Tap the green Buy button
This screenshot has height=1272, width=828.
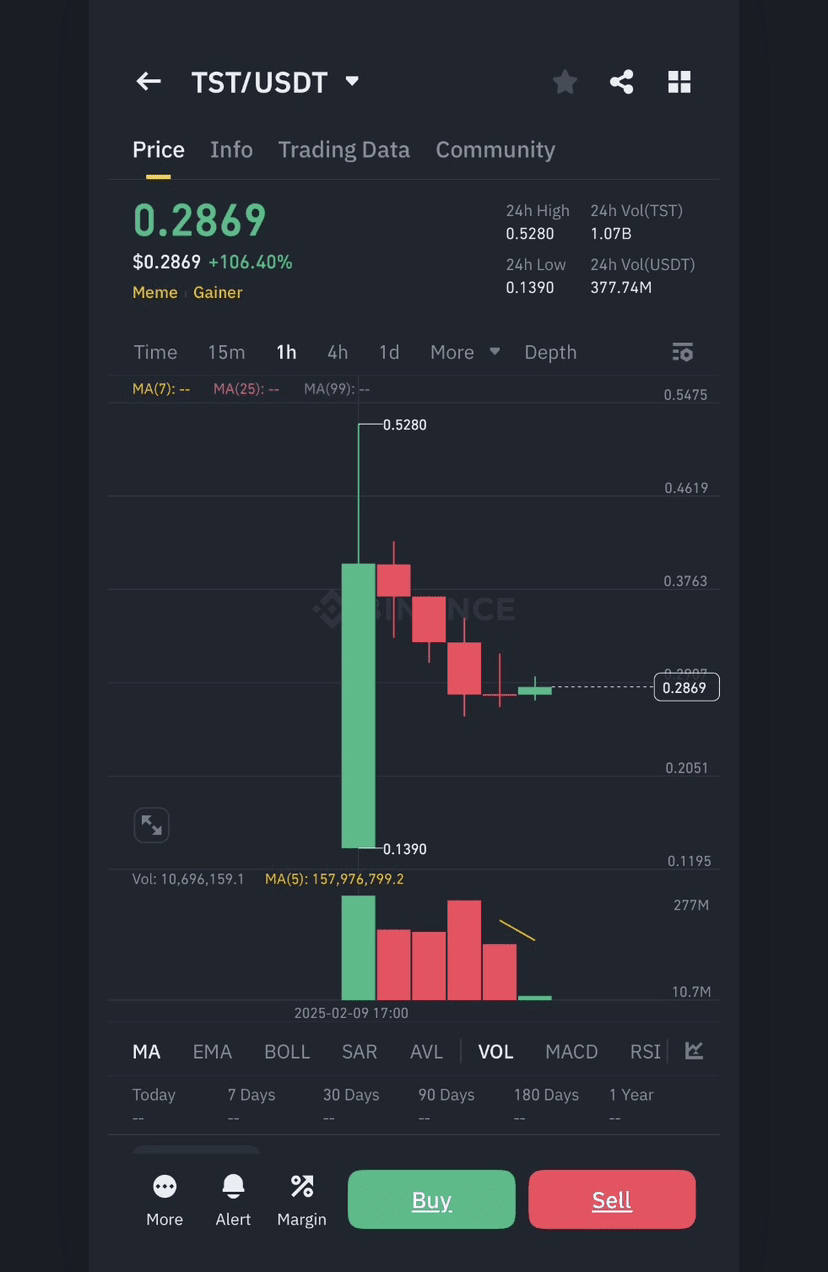(x=432, y=1199)
